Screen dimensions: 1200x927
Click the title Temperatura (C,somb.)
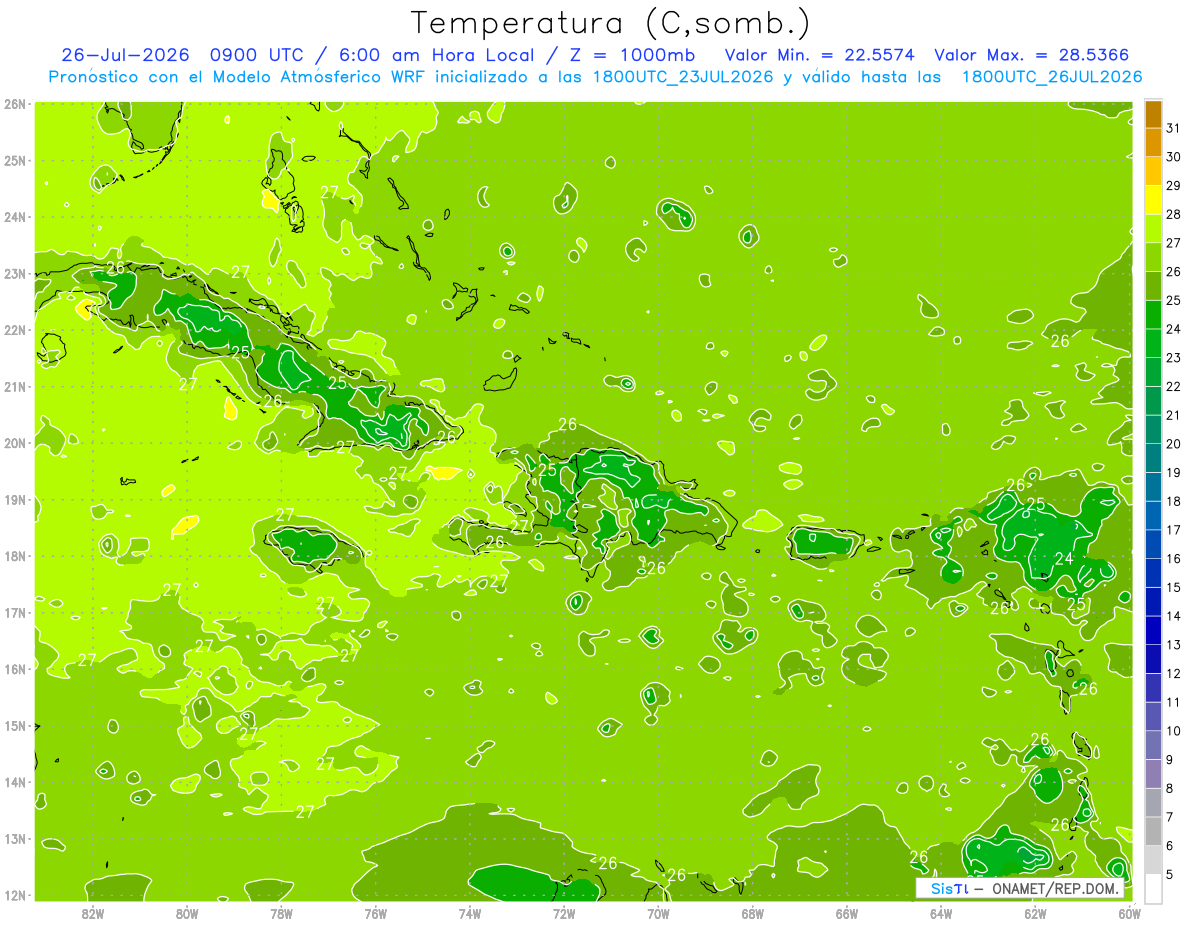[x=611, y=23]
